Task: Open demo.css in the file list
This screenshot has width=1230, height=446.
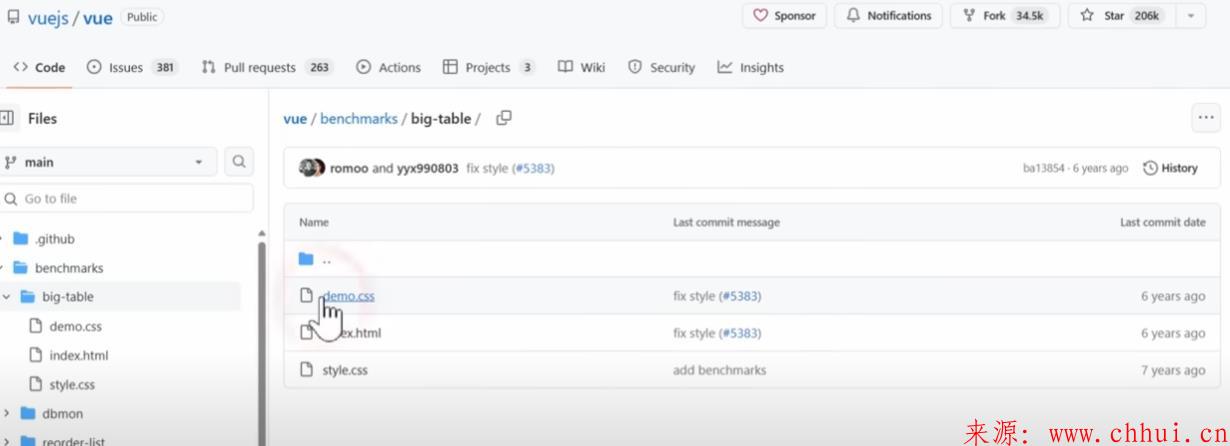Action: [348, 296]
